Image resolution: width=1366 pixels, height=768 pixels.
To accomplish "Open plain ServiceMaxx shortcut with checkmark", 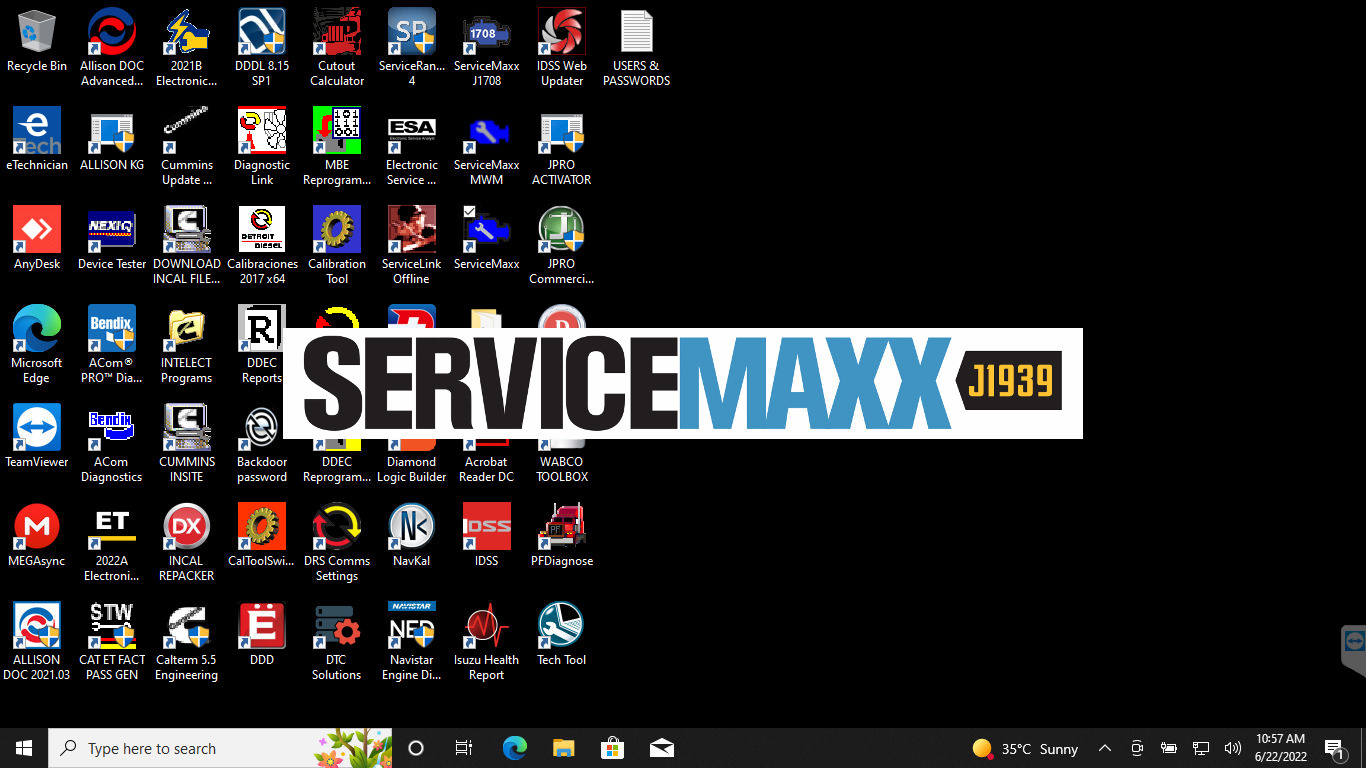I will click(487, 239).
